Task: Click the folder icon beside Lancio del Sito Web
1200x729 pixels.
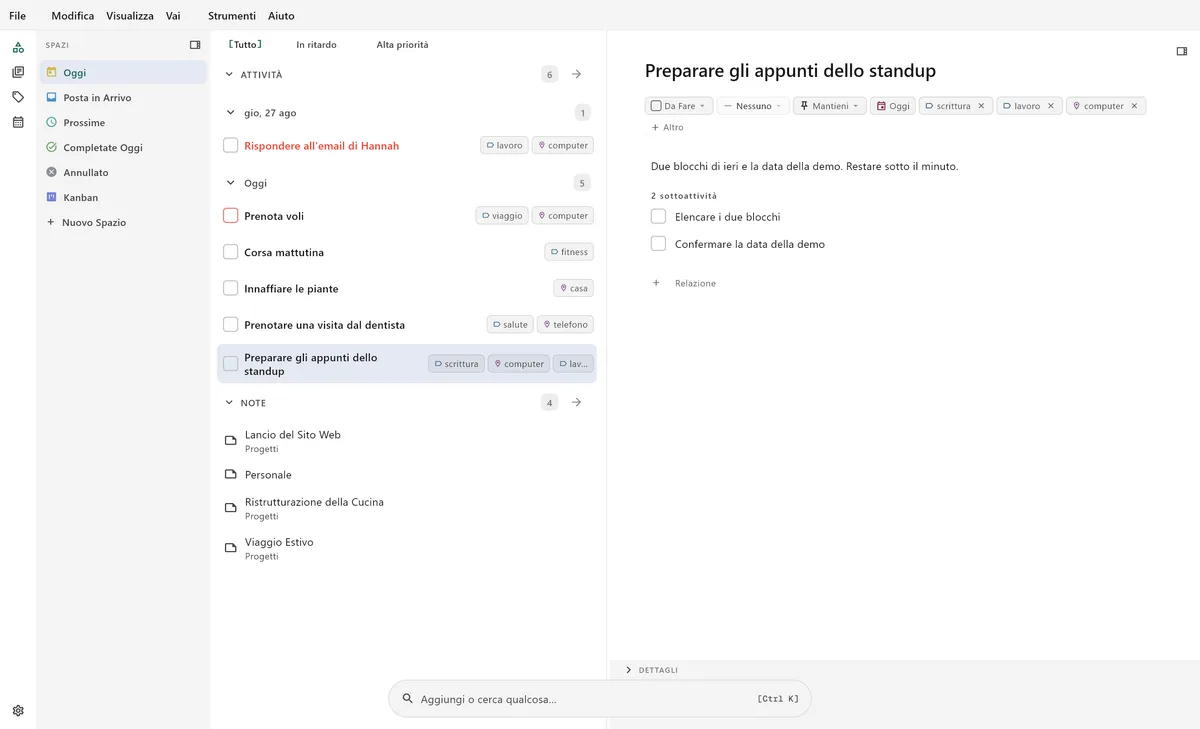Action: (x=230, y=440)
